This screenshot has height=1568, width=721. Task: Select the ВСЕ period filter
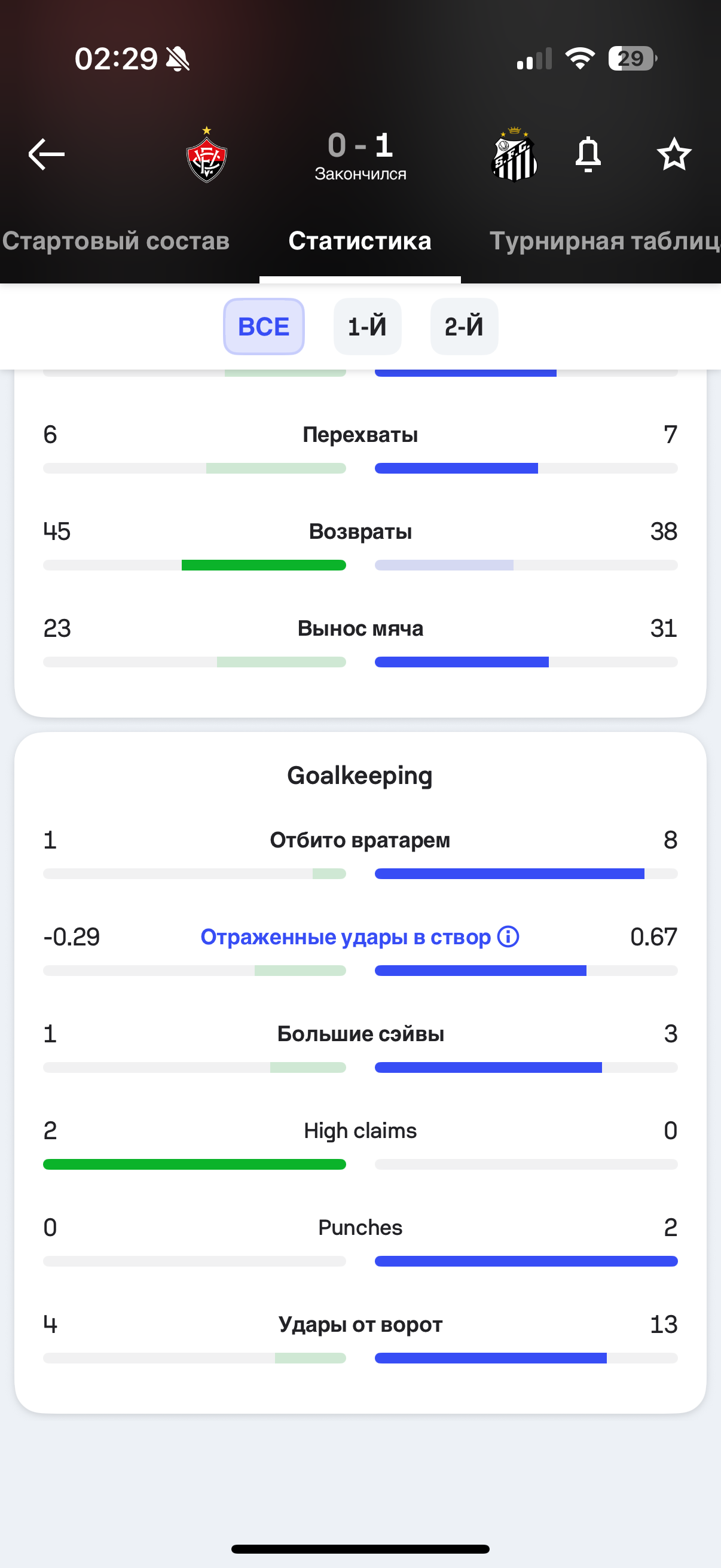pos(264,327)
